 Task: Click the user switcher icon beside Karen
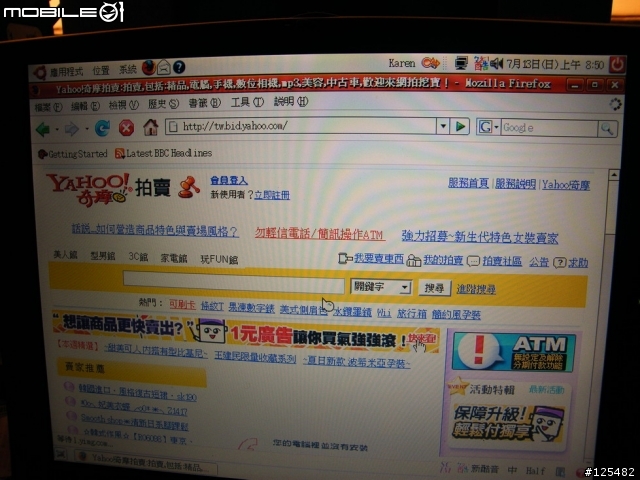(x=430, y=63)
